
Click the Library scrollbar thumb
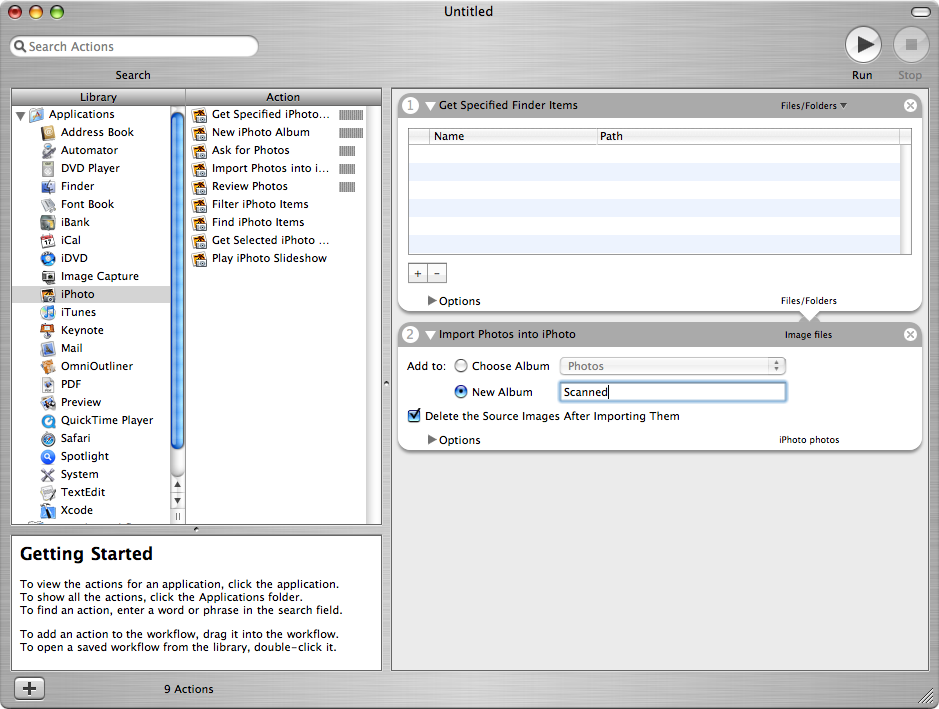[x=177, y=280]
